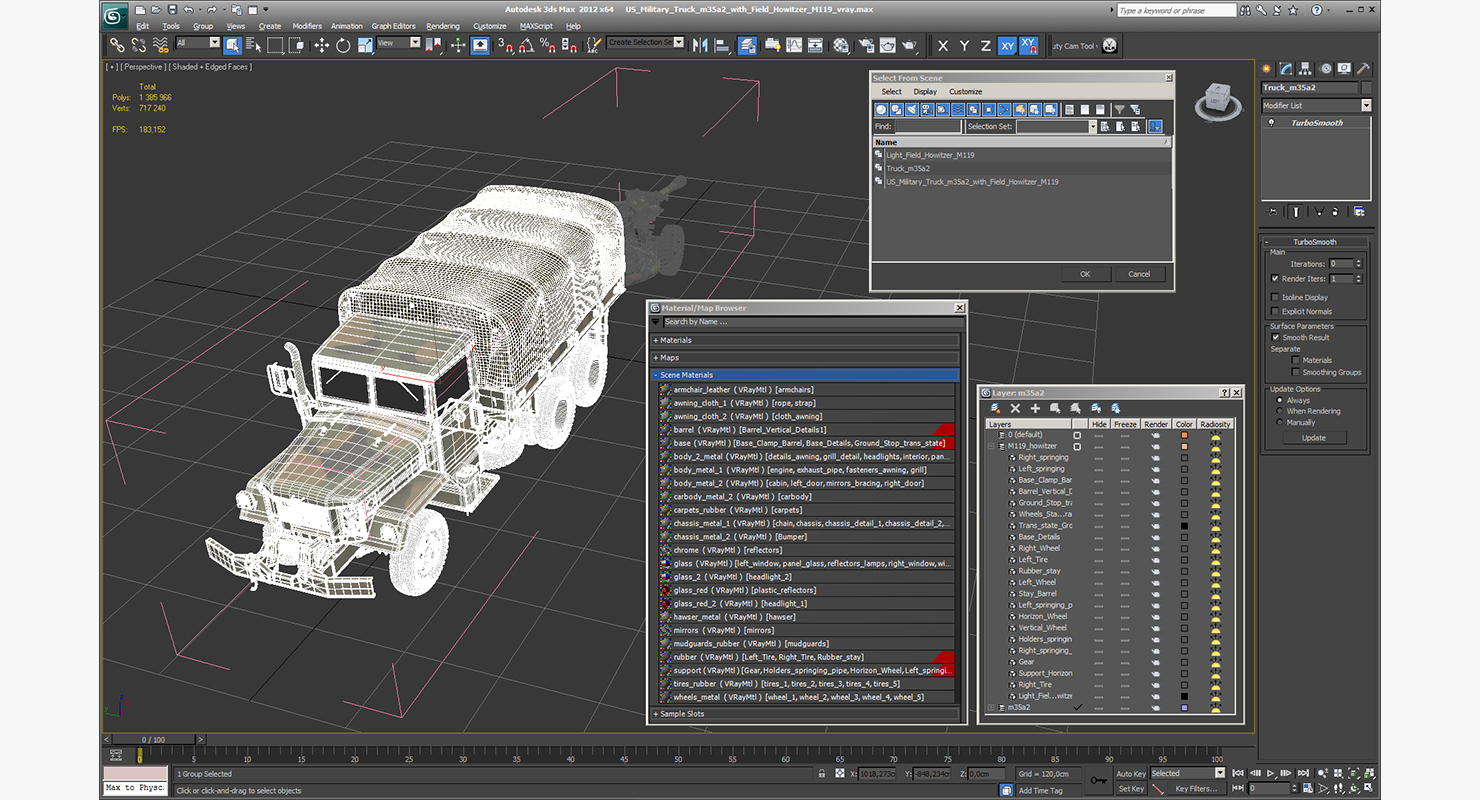Toggle the Angle Snap button
The width and height of the screenshot is (1480, 800).
coord(526,45)
